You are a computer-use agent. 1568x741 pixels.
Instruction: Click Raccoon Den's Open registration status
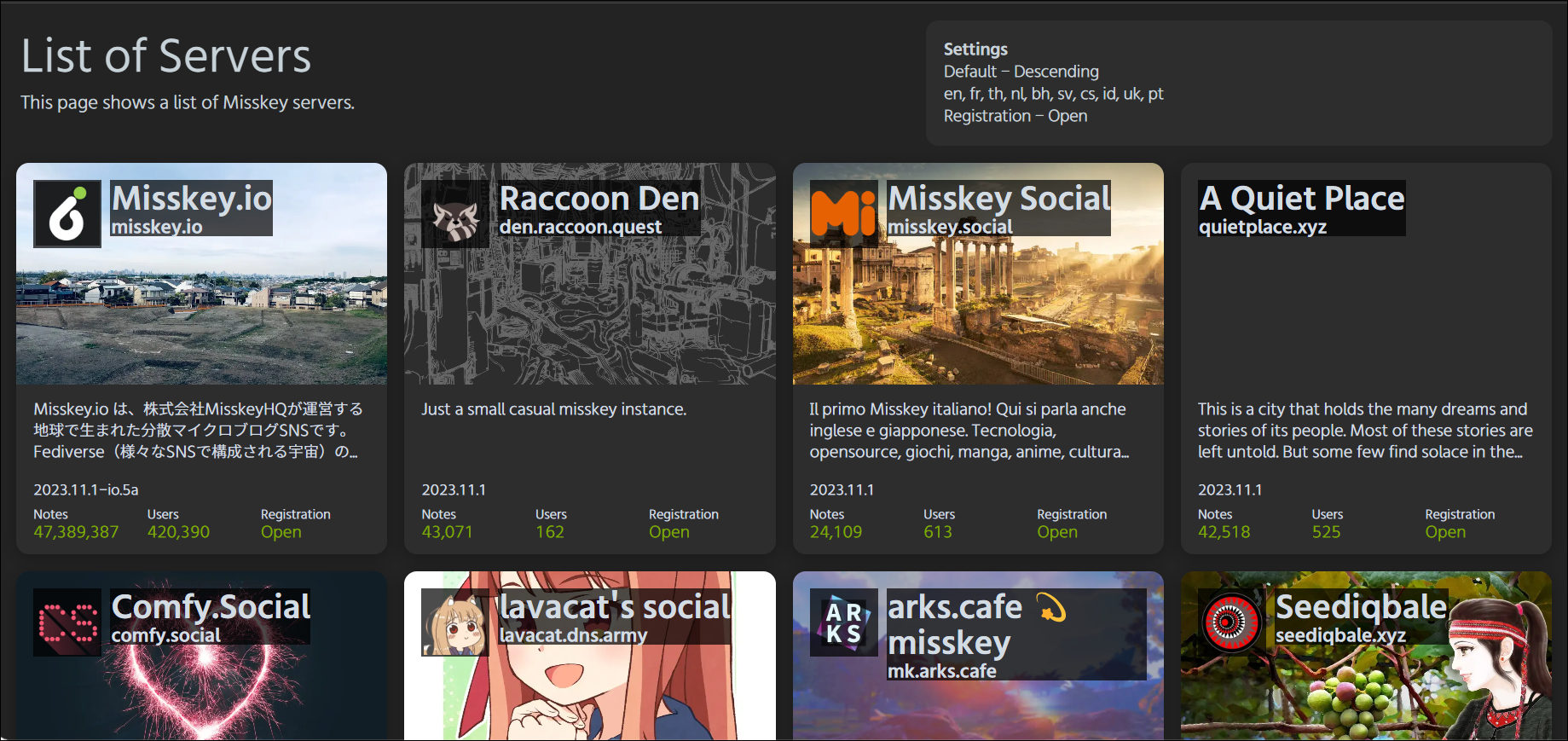pyautogui.click(x=669, y=532)
